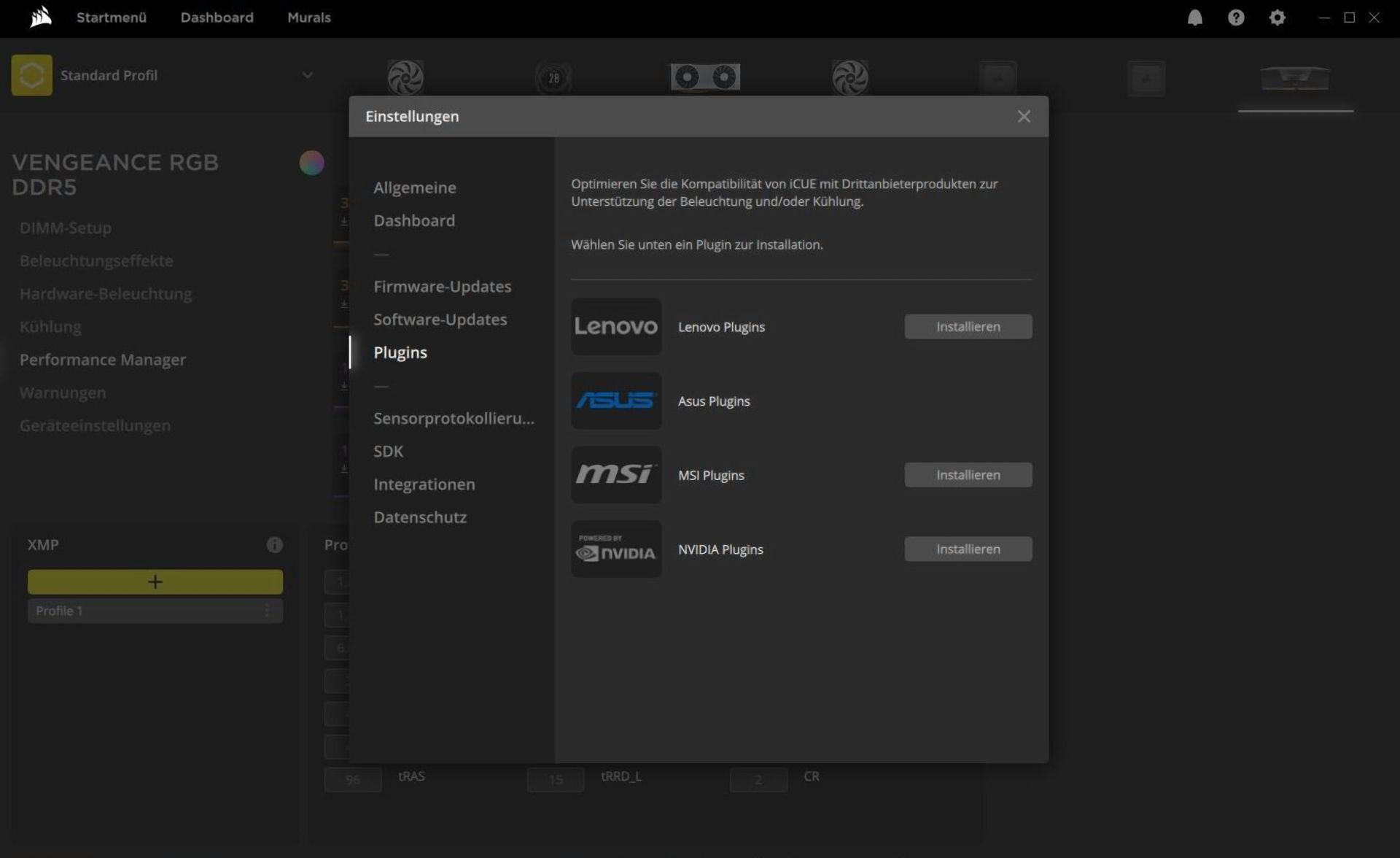Select Software-Updates settings section
Image resolution: width=1400 pixels, height=858 pixels.
tap(440, 319)
